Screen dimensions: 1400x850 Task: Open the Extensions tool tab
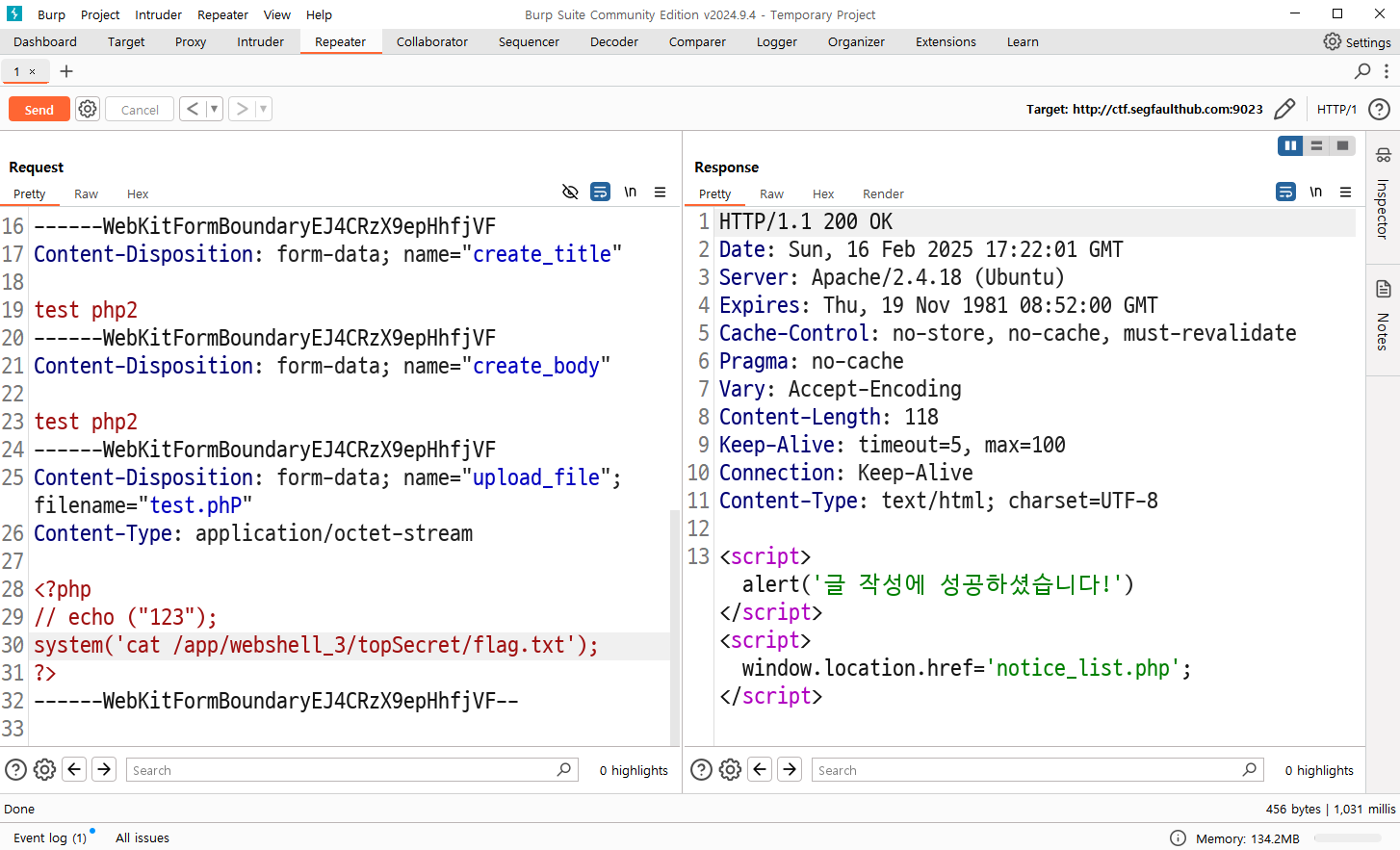click(946, 41)
